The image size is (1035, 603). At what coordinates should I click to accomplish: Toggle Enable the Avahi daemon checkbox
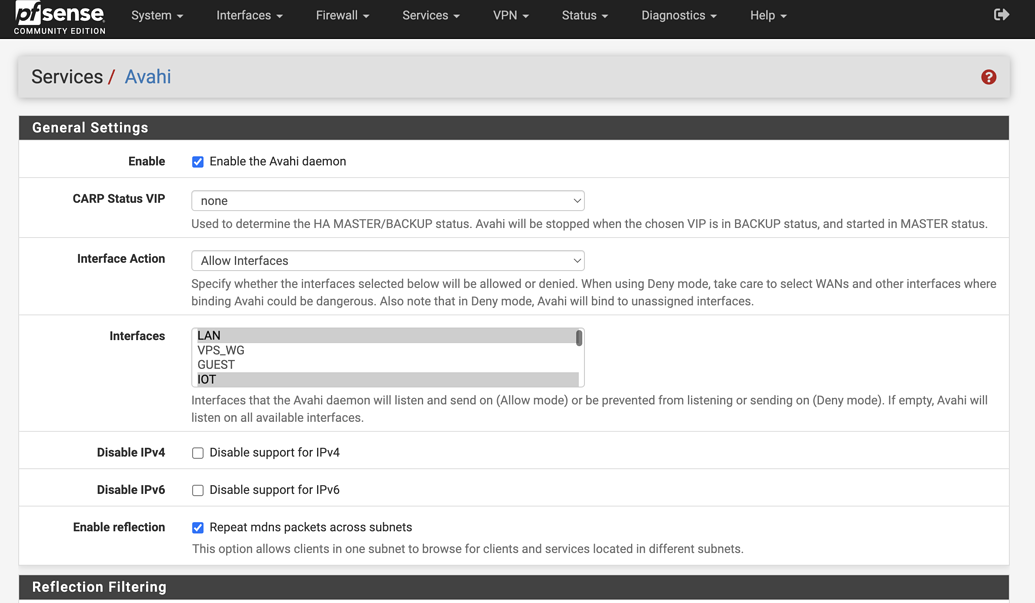tap(198, 162)
